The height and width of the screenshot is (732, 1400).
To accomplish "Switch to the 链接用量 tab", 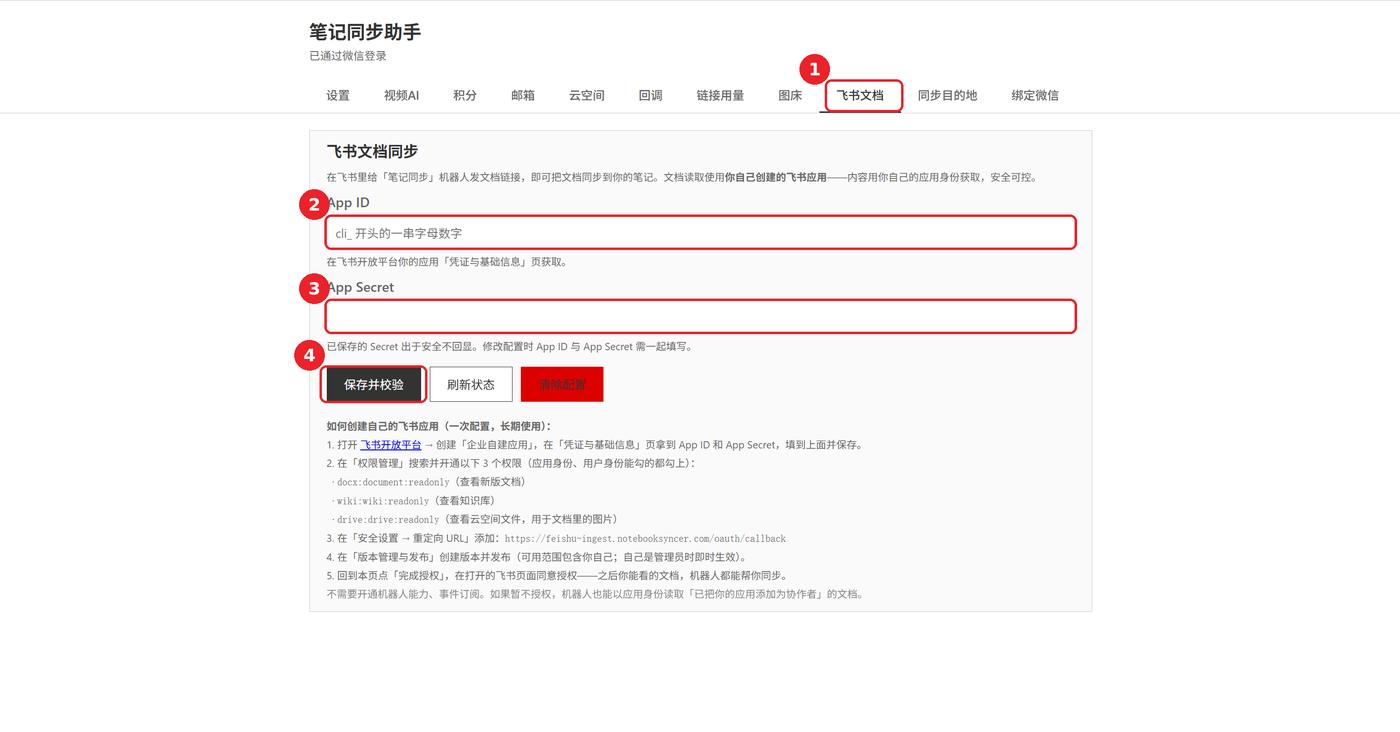I will coord(720,96).
